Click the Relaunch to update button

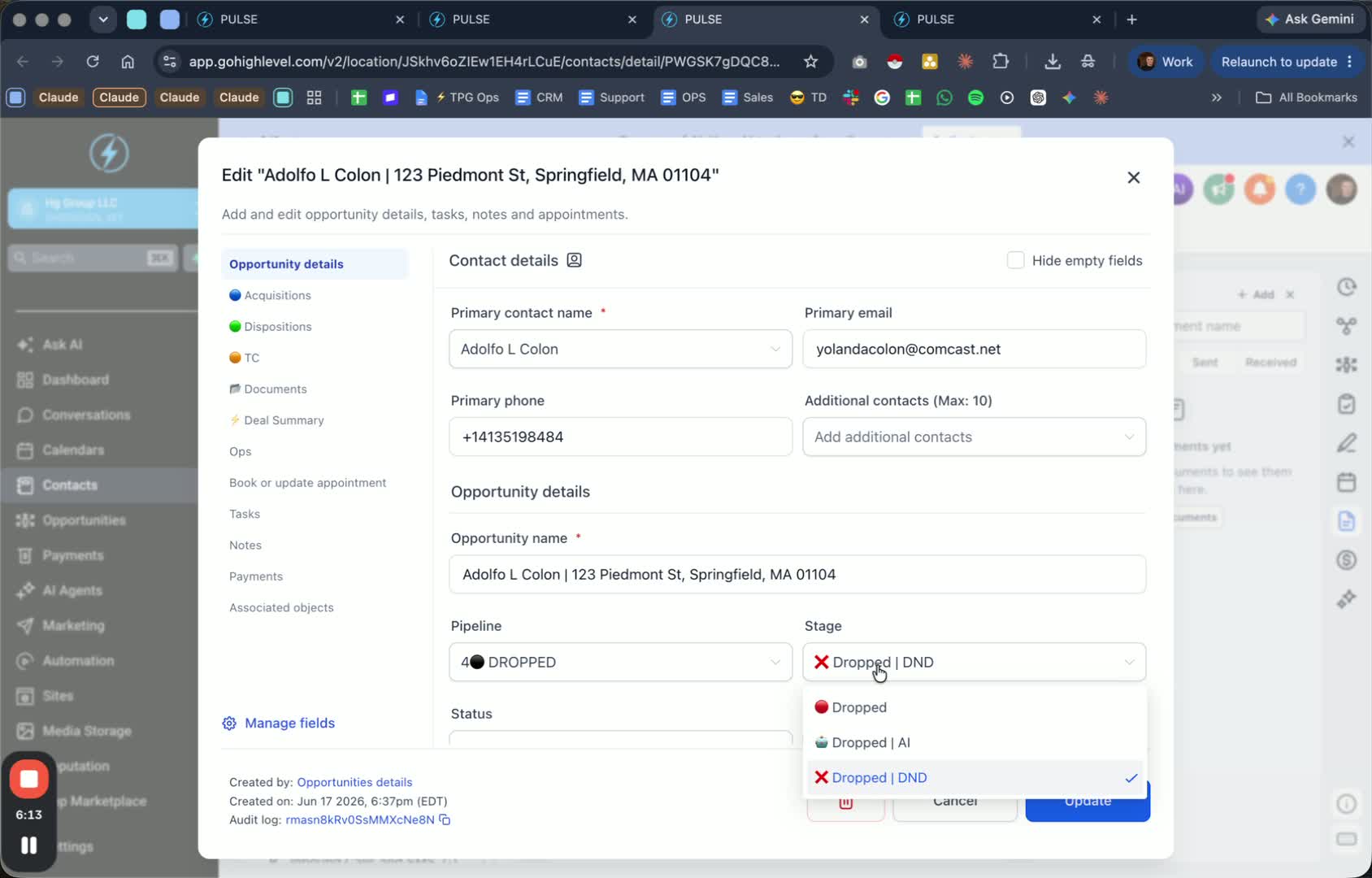(1279, 62)
